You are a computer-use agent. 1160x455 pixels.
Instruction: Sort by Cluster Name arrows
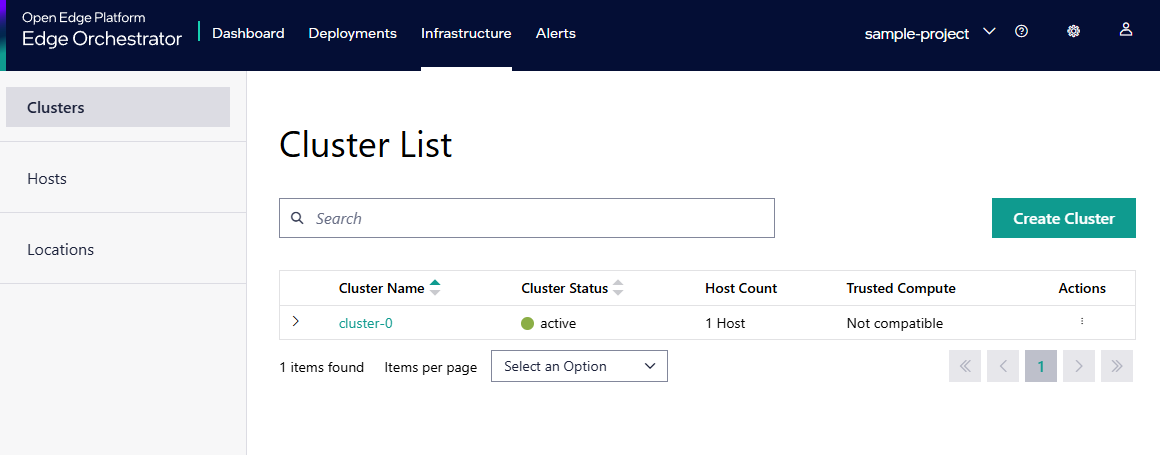coord(435,288)
